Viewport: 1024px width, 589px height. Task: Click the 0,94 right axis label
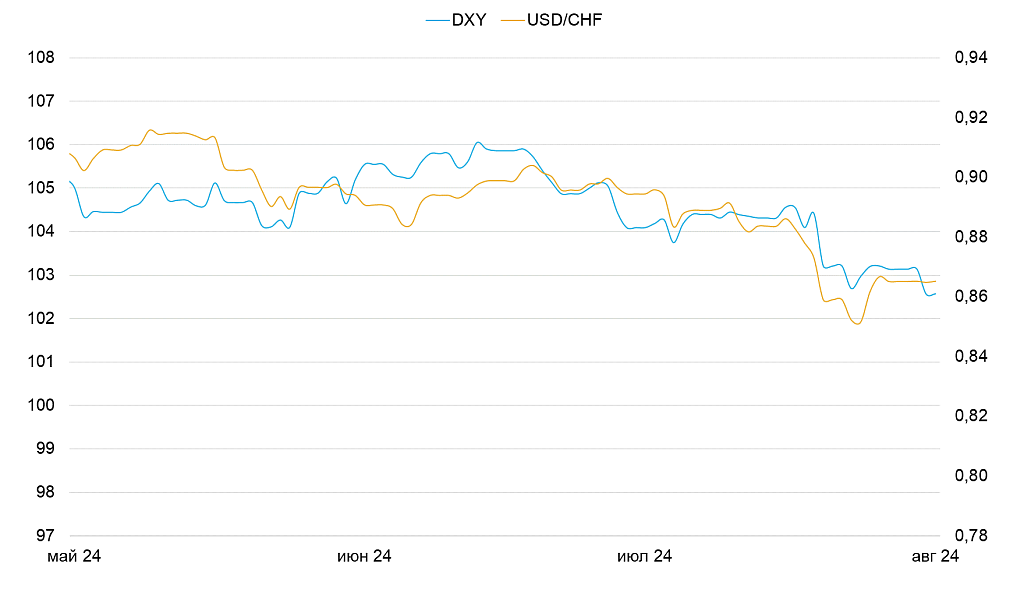pyautogui.click(x=971, y=58)
